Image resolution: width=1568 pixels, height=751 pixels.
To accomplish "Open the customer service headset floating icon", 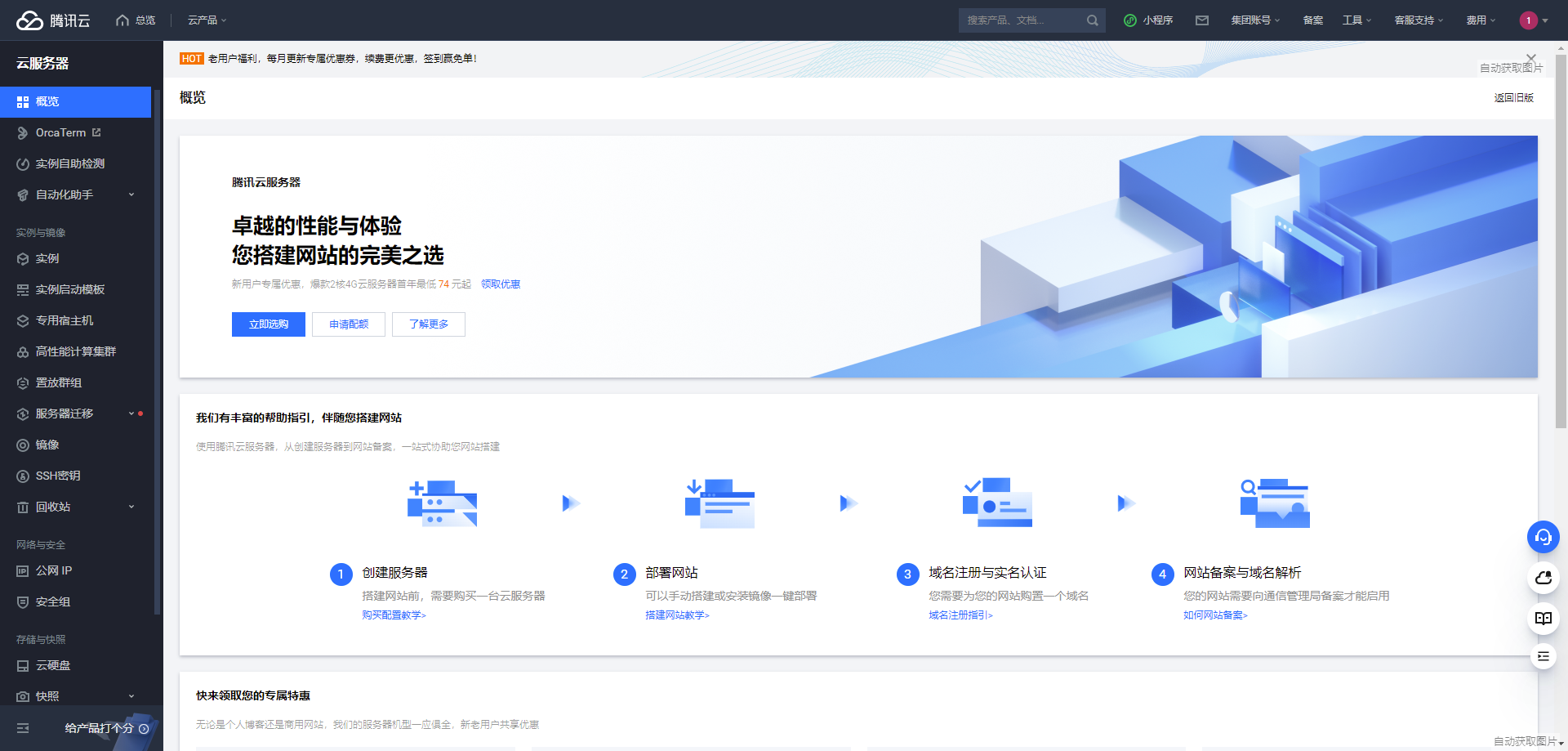I will click(x=1543, y=537).
